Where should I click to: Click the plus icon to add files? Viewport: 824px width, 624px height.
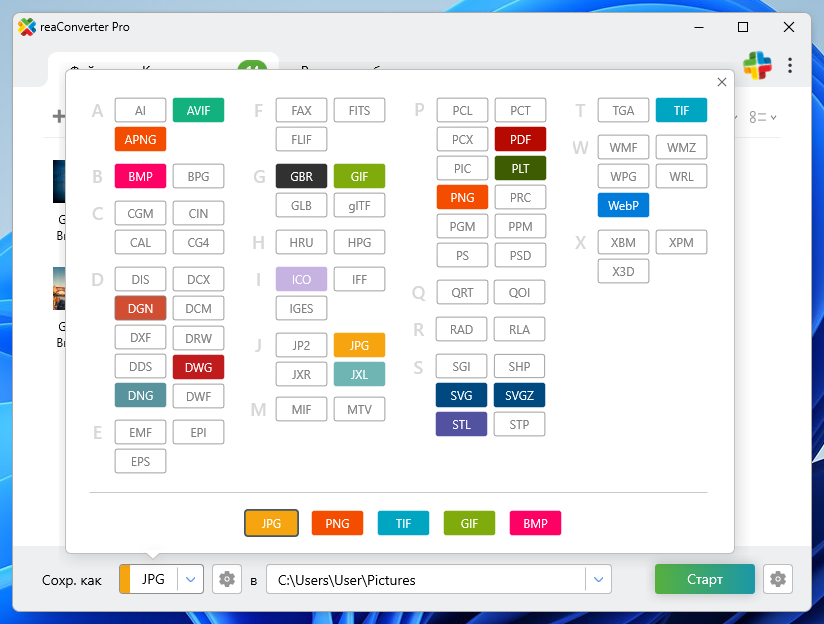click(x=58, y=117)
